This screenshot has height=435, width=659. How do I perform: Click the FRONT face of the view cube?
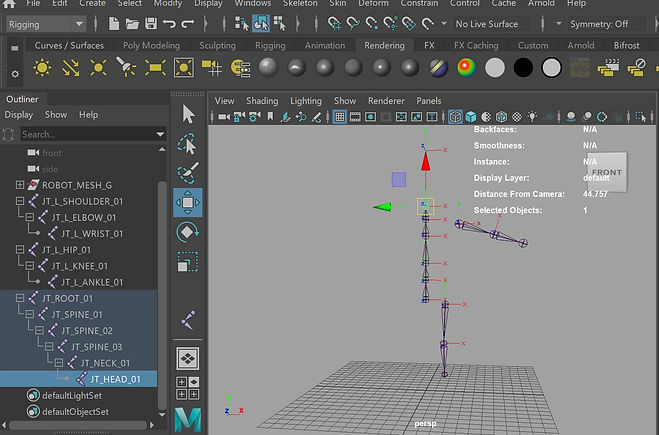[607, 172]
